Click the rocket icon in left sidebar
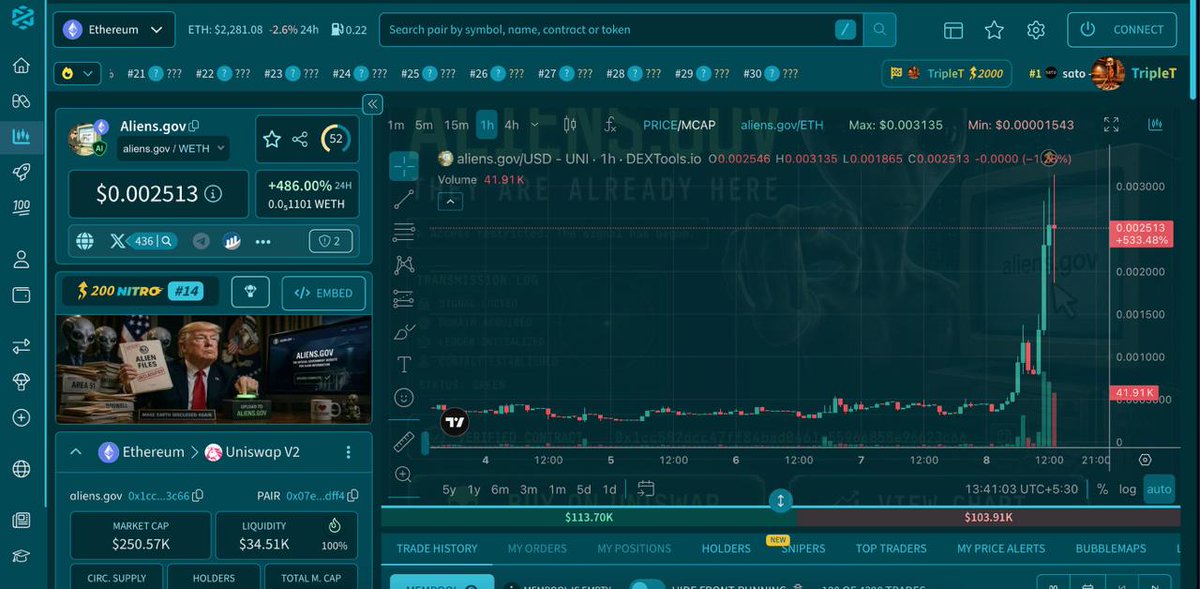This screenshot has height=589, width=1200. coord(21,172)
